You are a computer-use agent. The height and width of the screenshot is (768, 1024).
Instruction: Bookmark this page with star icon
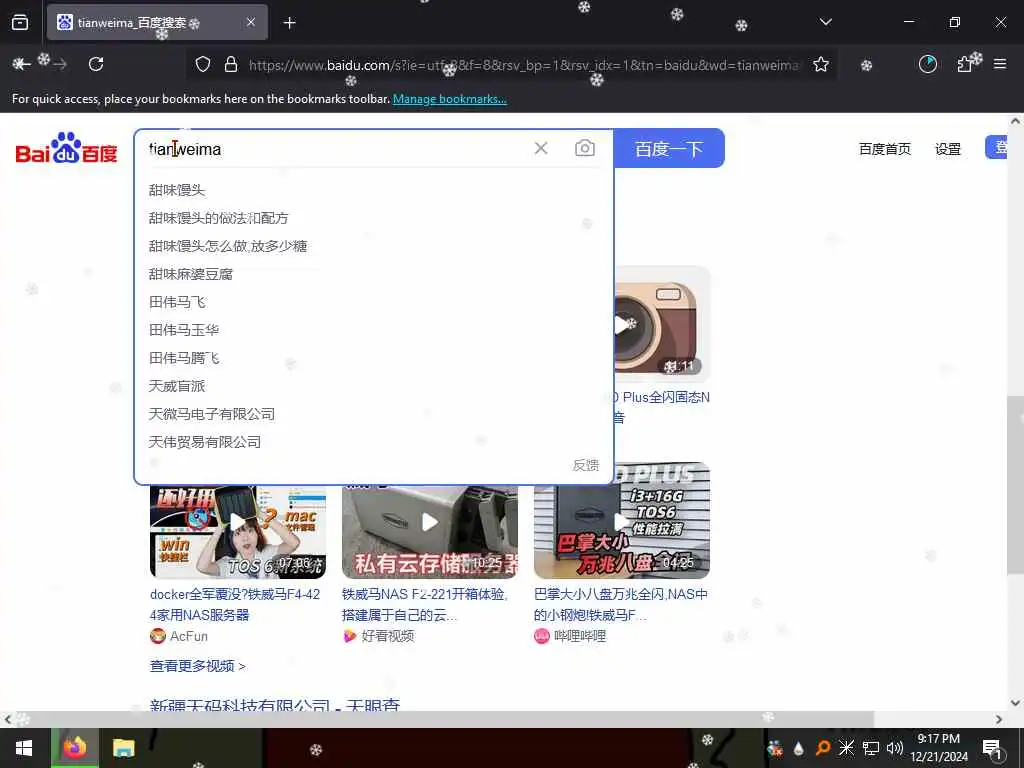821,64
